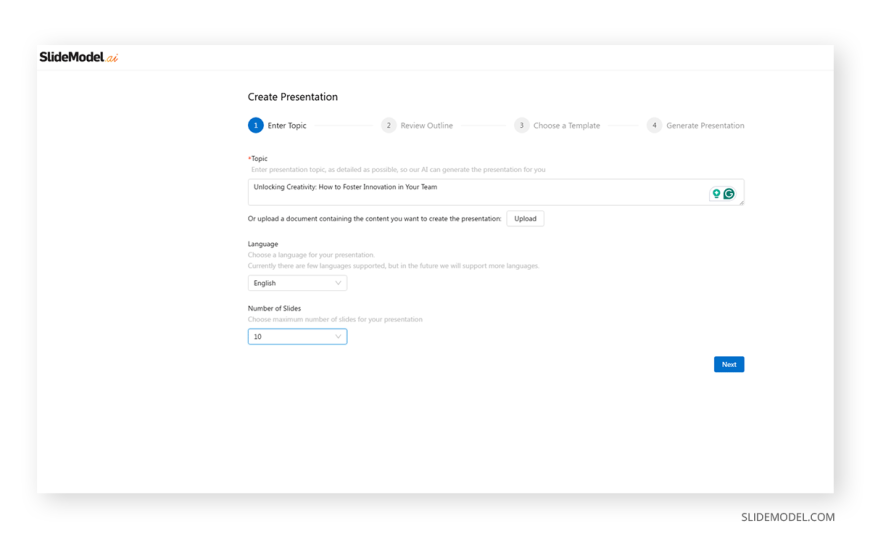Viewport: 870px width, 539px height.
Task: Click 'Choose a language for your presentation' text
Action: tap(311, 255)
